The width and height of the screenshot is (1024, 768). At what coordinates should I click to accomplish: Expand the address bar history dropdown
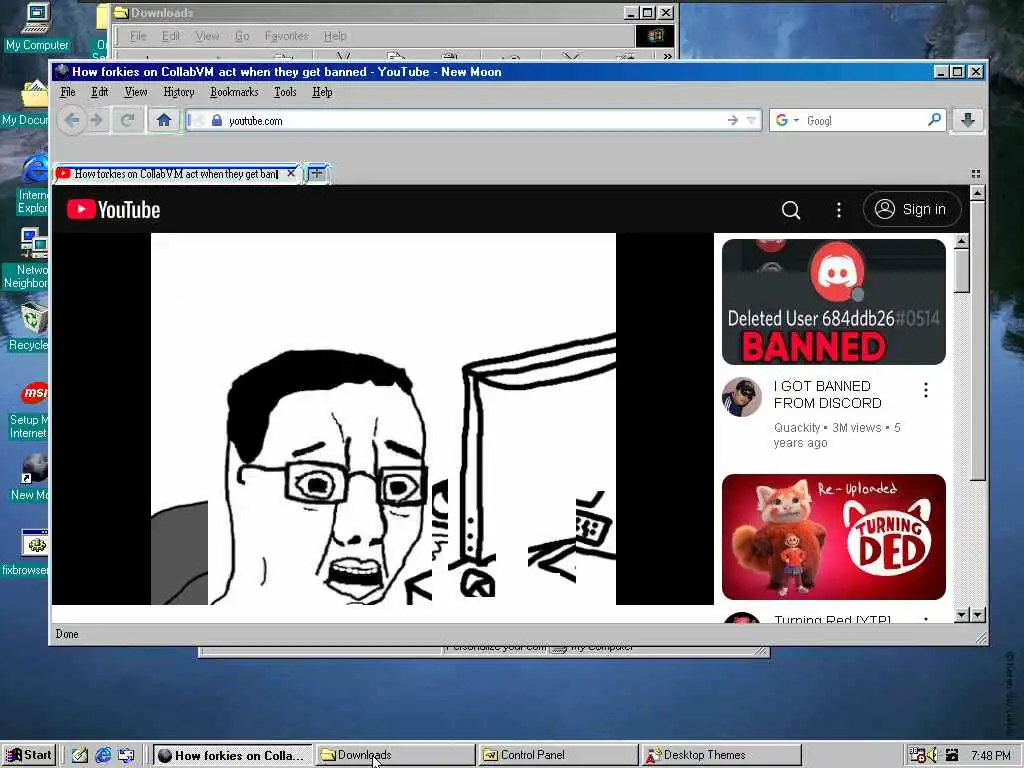click(752, 120)
